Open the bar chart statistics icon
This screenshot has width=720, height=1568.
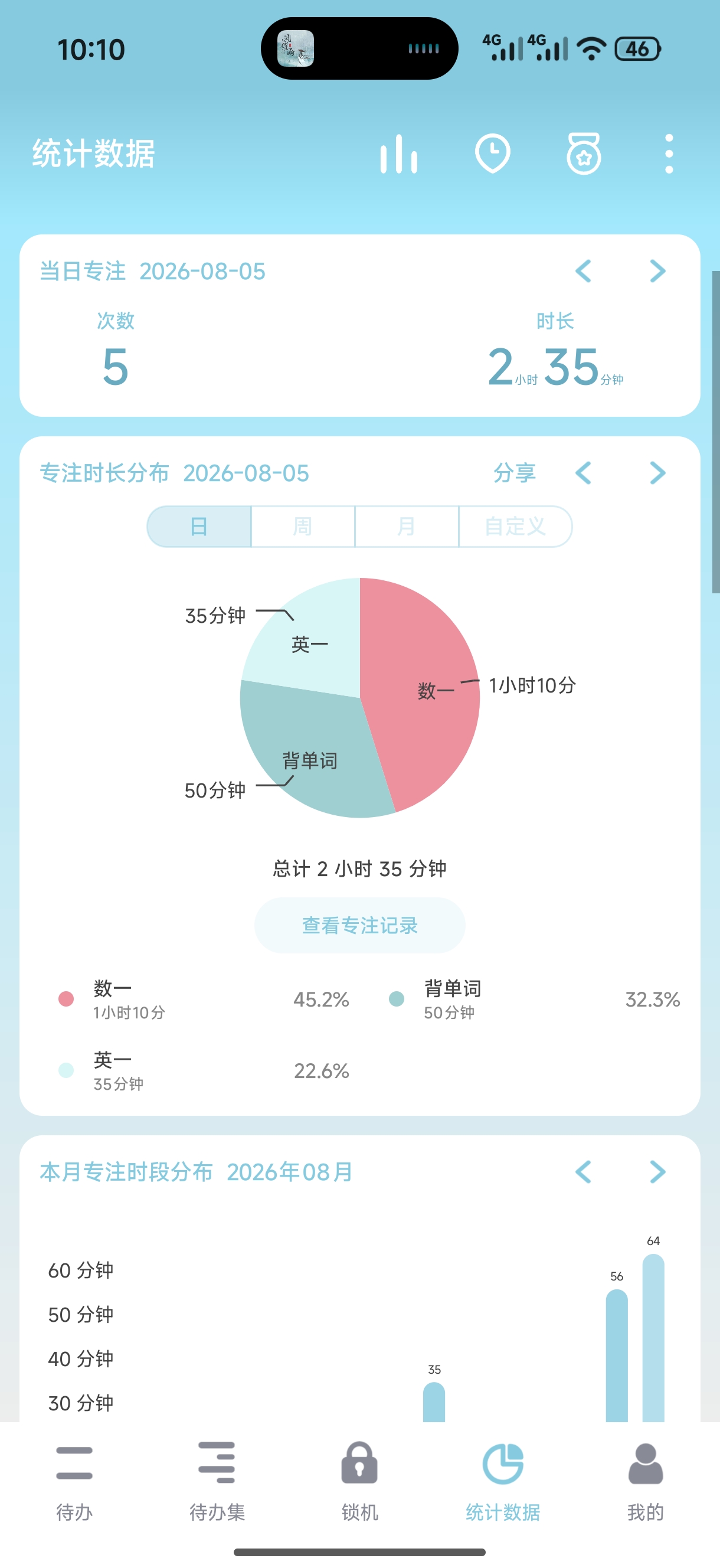[x=398, y=153]
